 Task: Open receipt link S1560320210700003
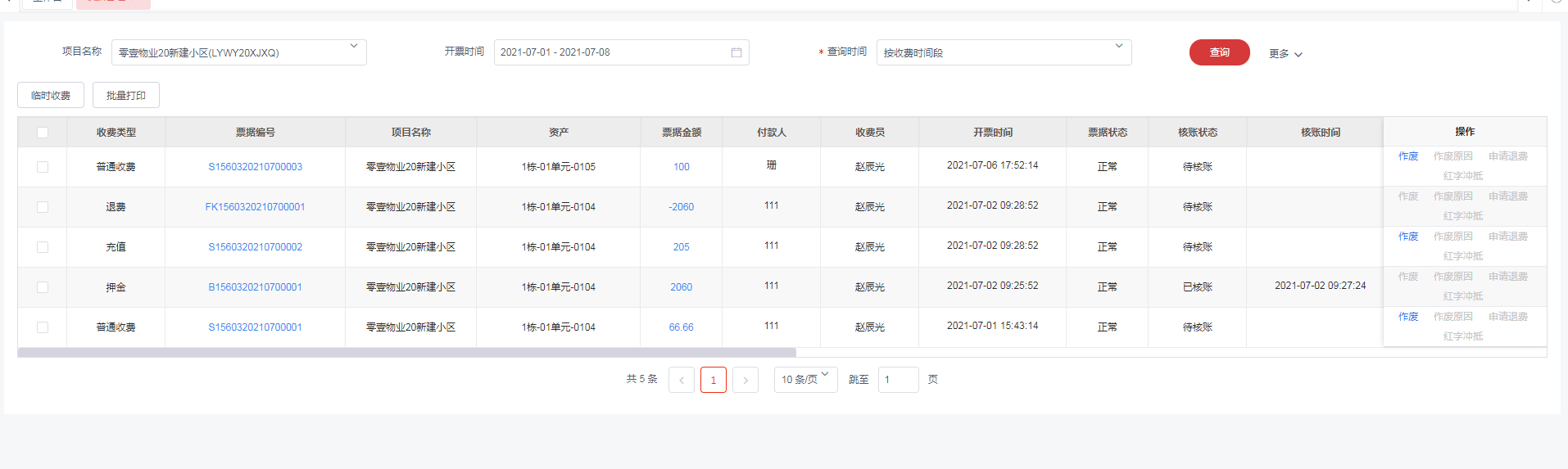256,167
